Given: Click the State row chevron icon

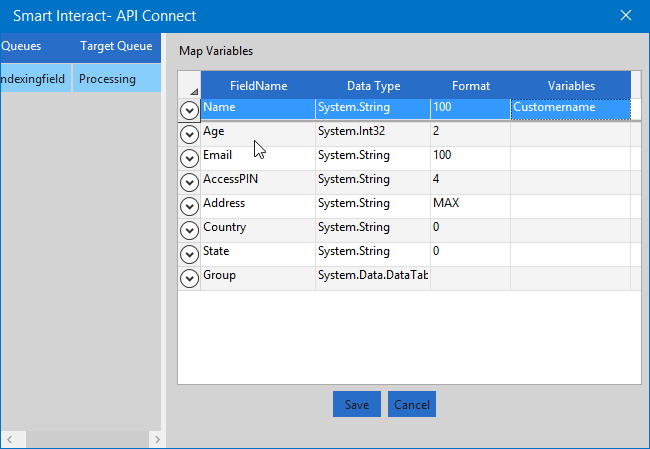Looking at the screenshot, I should click(189, 254).
